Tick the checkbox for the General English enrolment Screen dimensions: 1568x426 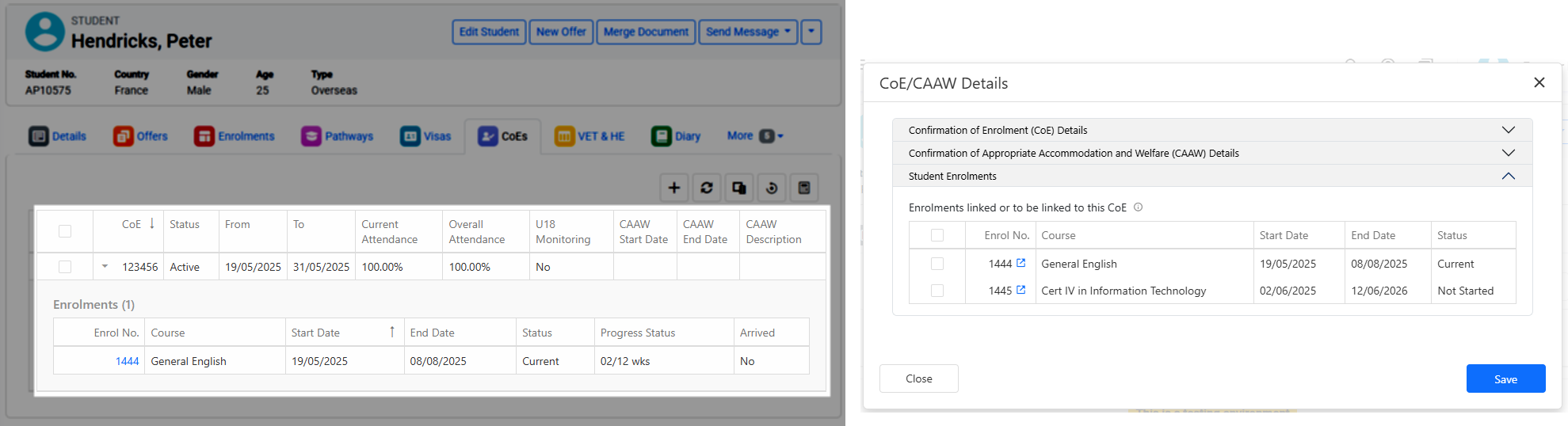(937, 264)
